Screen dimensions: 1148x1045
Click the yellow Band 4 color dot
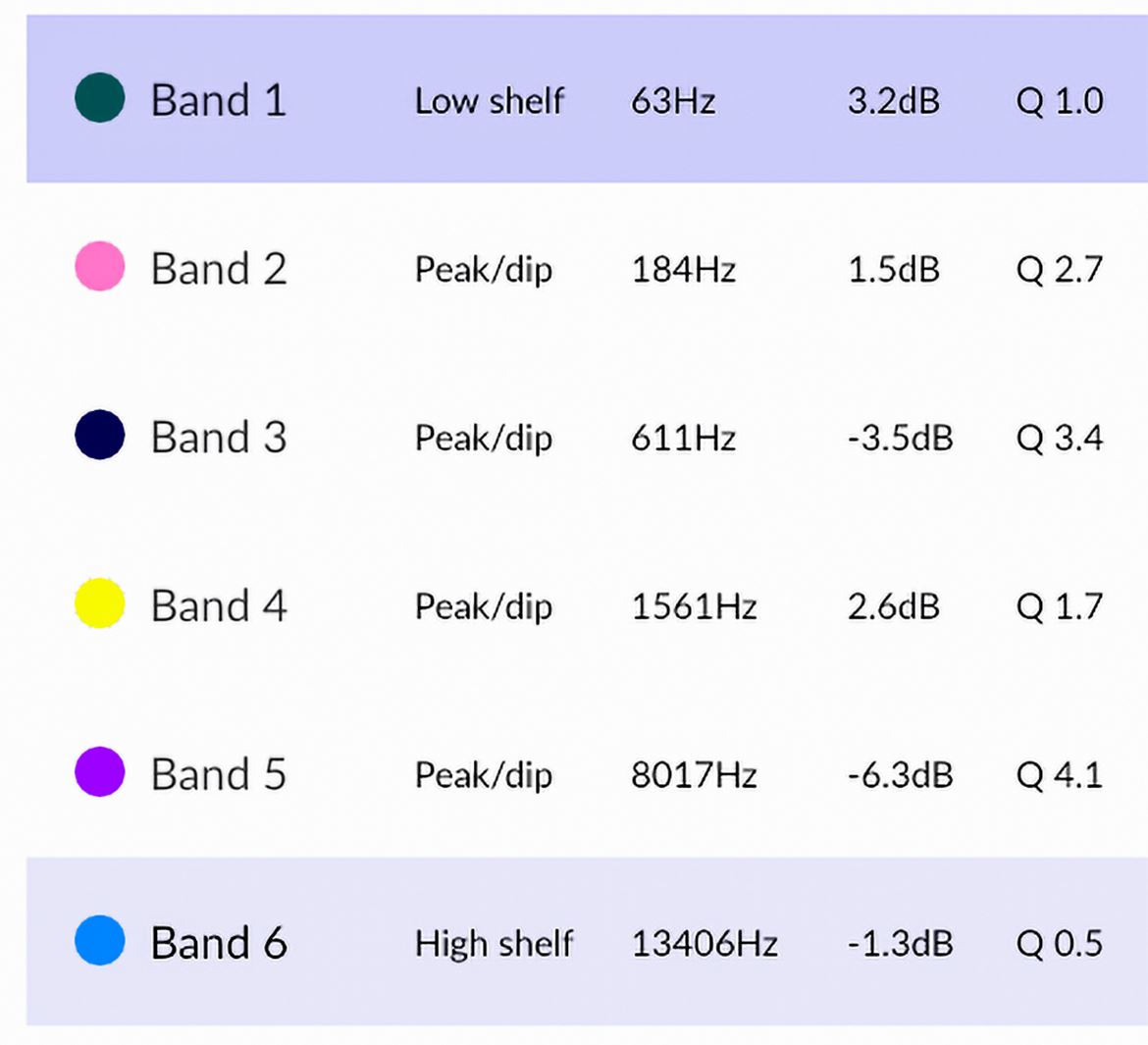coord(100,604)
